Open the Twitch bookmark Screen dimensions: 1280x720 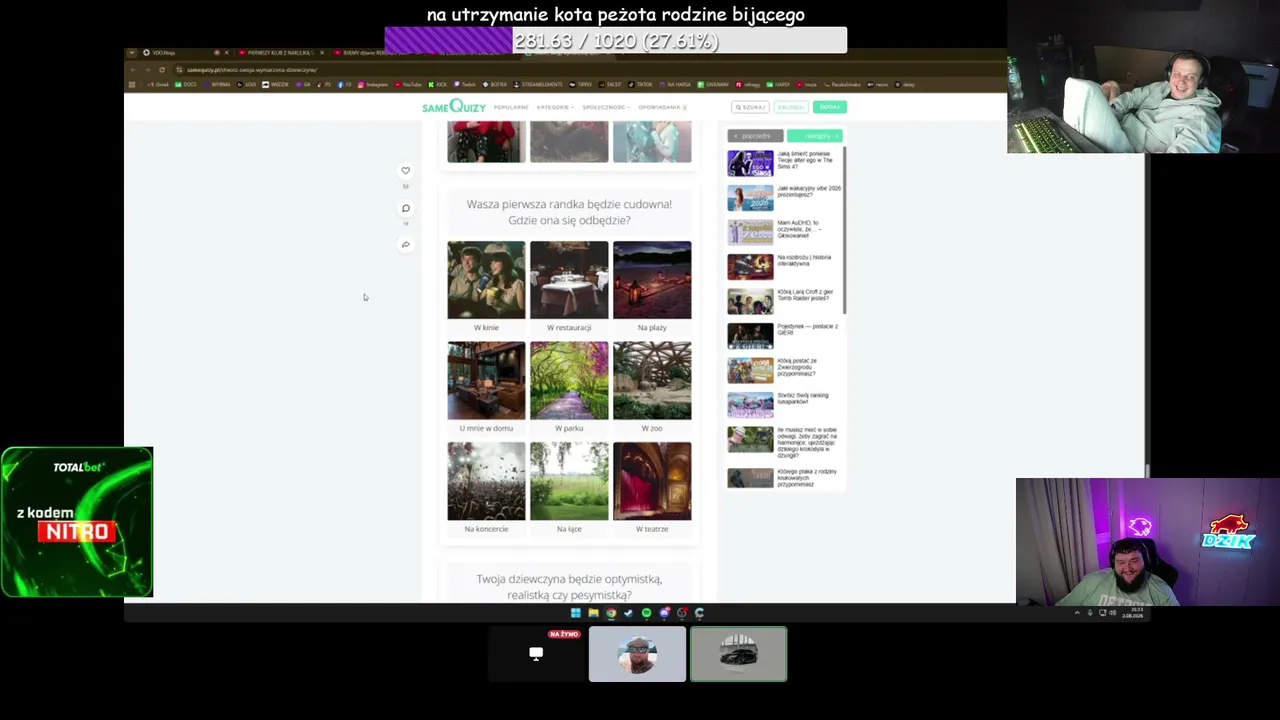pos(465,85)
